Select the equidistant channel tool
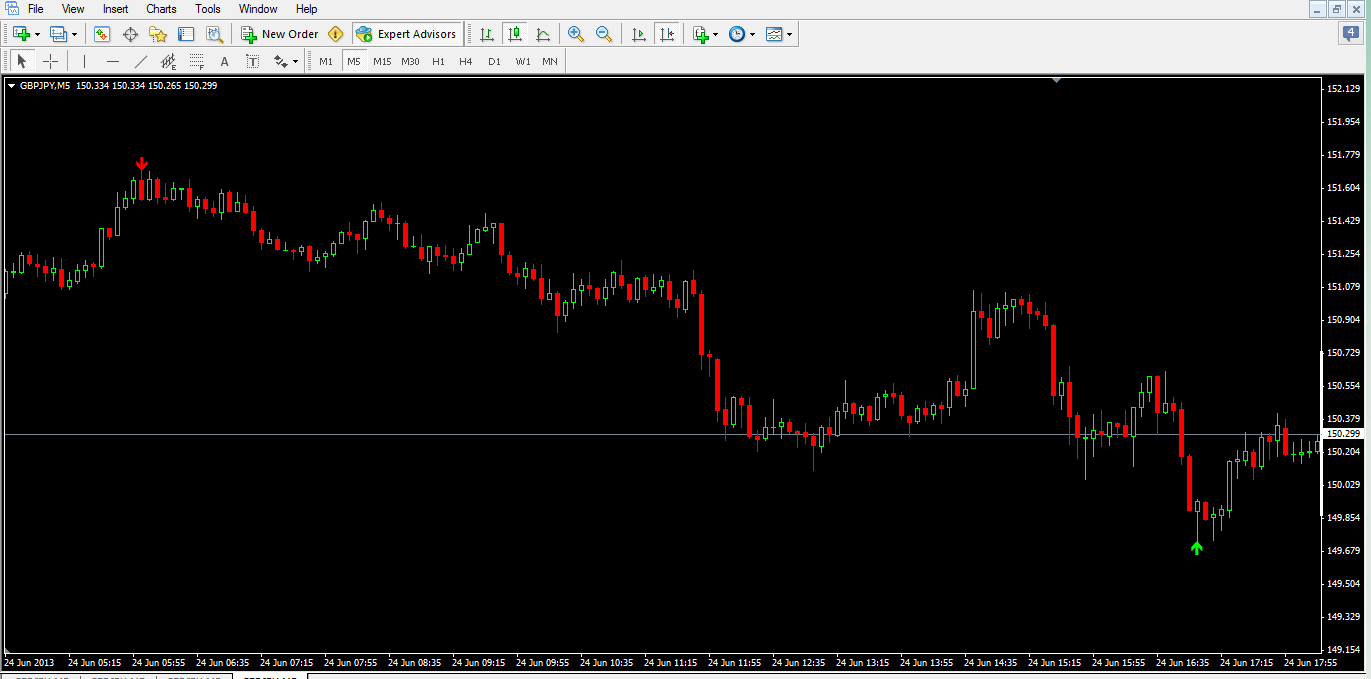1371x679 pixels. [x=169, y=61]
